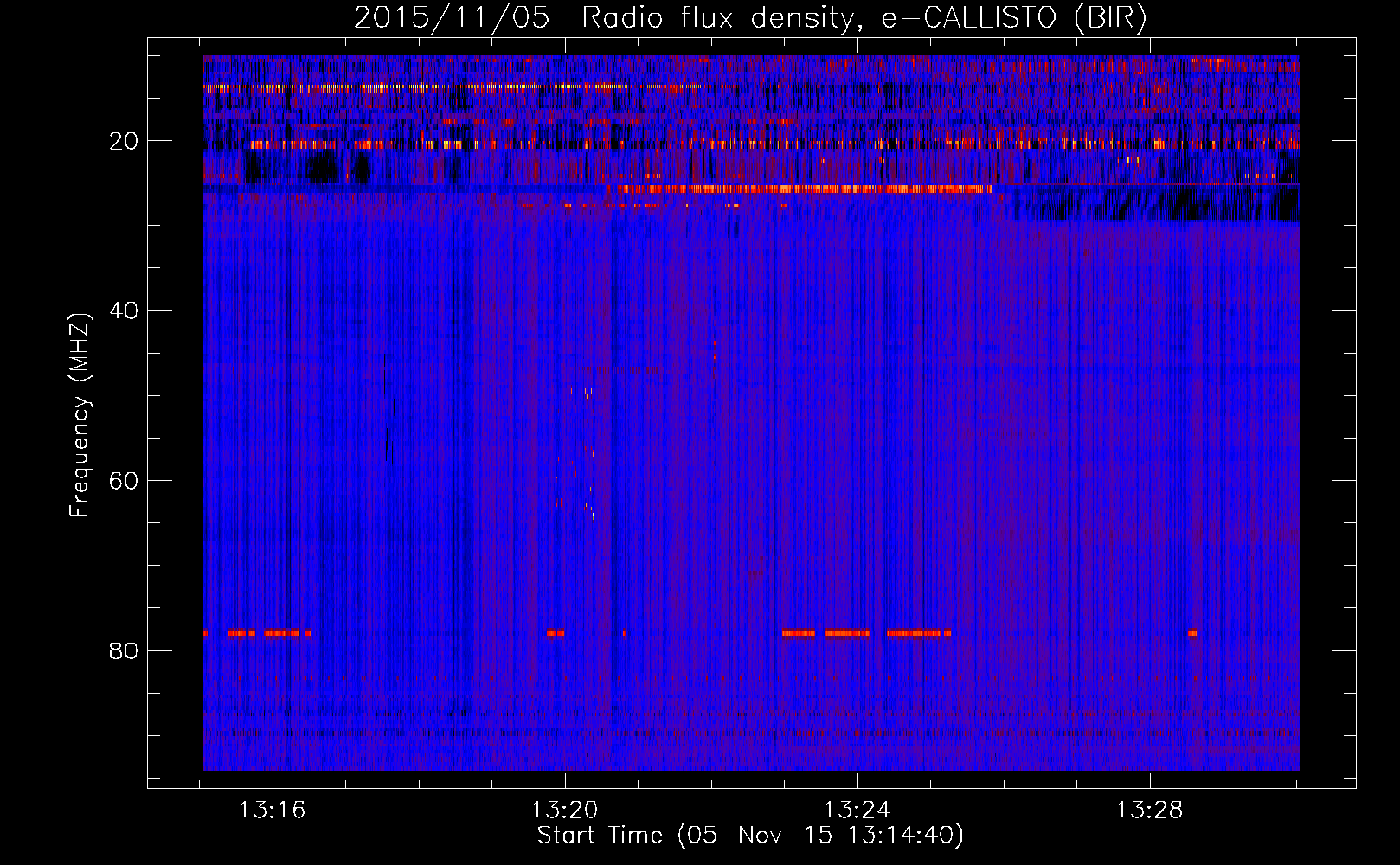This screenshot has height=865, width=1400.
Task: Click the 'Frequency (MHZ)' y-axis label
Action: coord(80,415)
